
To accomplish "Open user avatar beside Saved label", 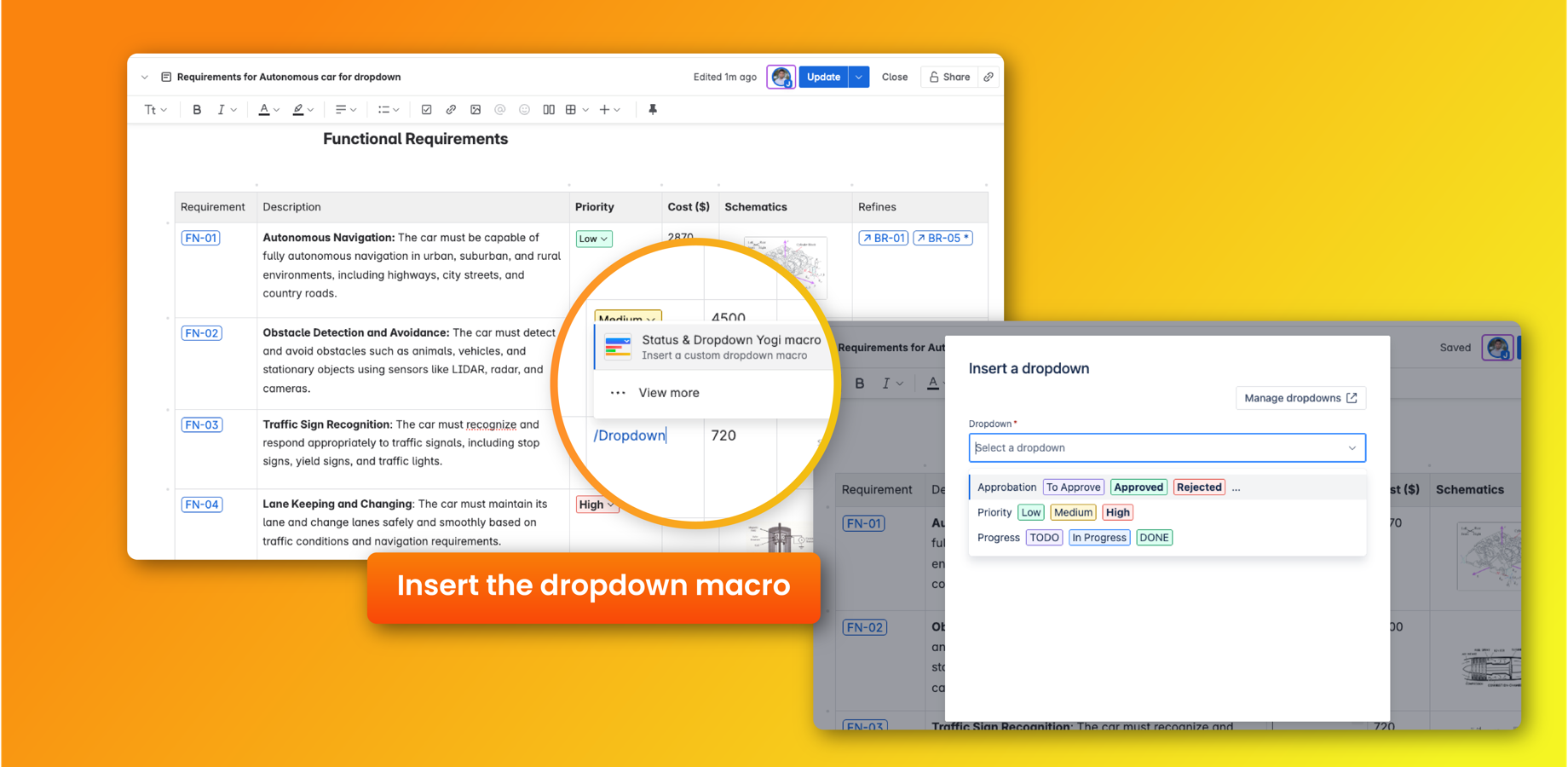I will point(1497,348).
